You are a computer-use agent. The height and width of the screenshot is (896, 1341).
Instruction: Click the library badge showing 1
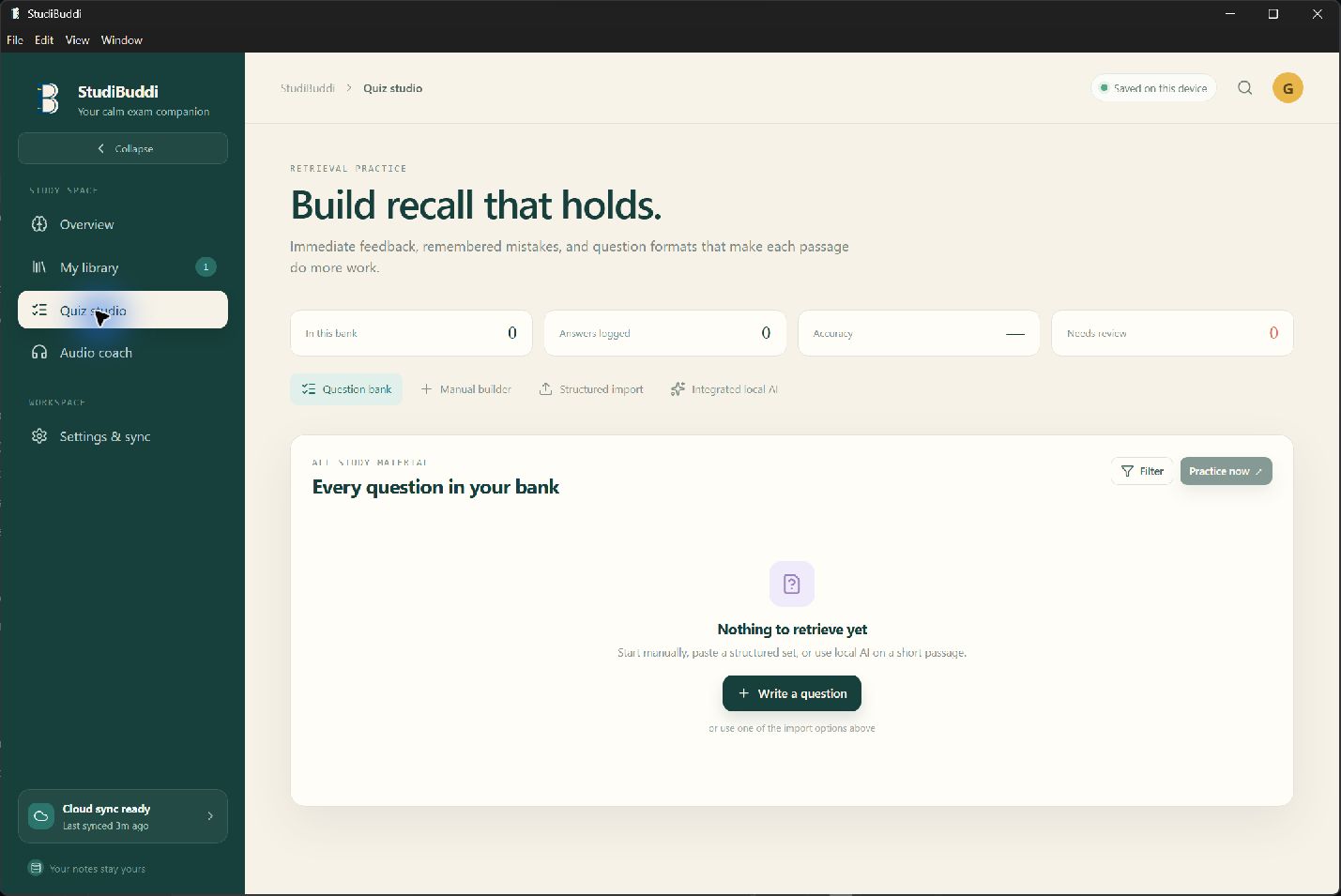point(206,267)
